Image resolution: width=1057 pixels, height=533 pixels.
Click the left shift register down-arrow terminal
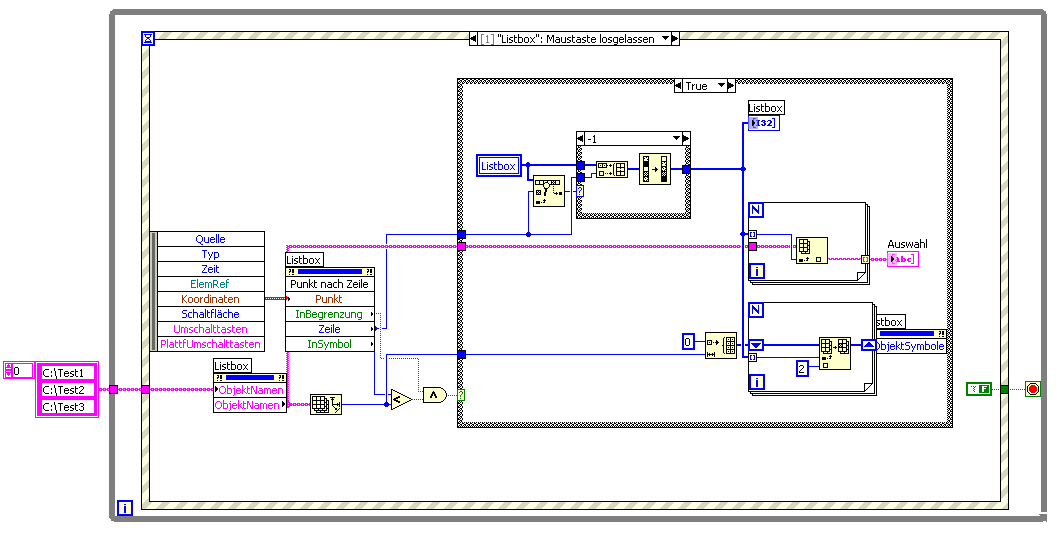click(756, 345)
